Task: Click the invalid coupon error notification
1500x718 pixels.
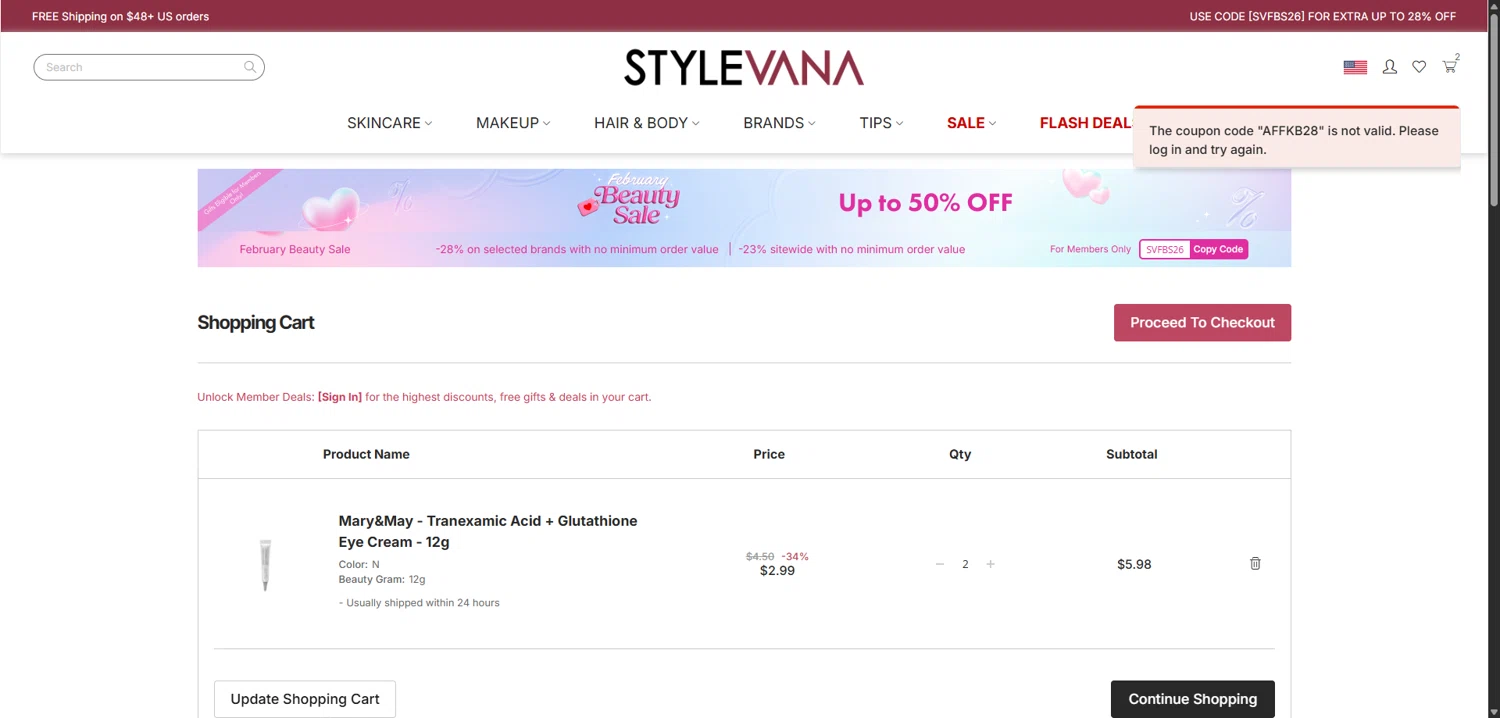Action: [1297, 137]
